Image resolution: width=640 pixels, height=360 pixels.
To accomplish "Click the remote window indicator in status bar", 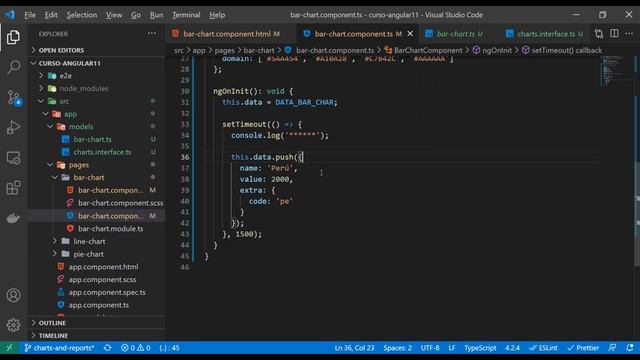I will click(9, 348).
